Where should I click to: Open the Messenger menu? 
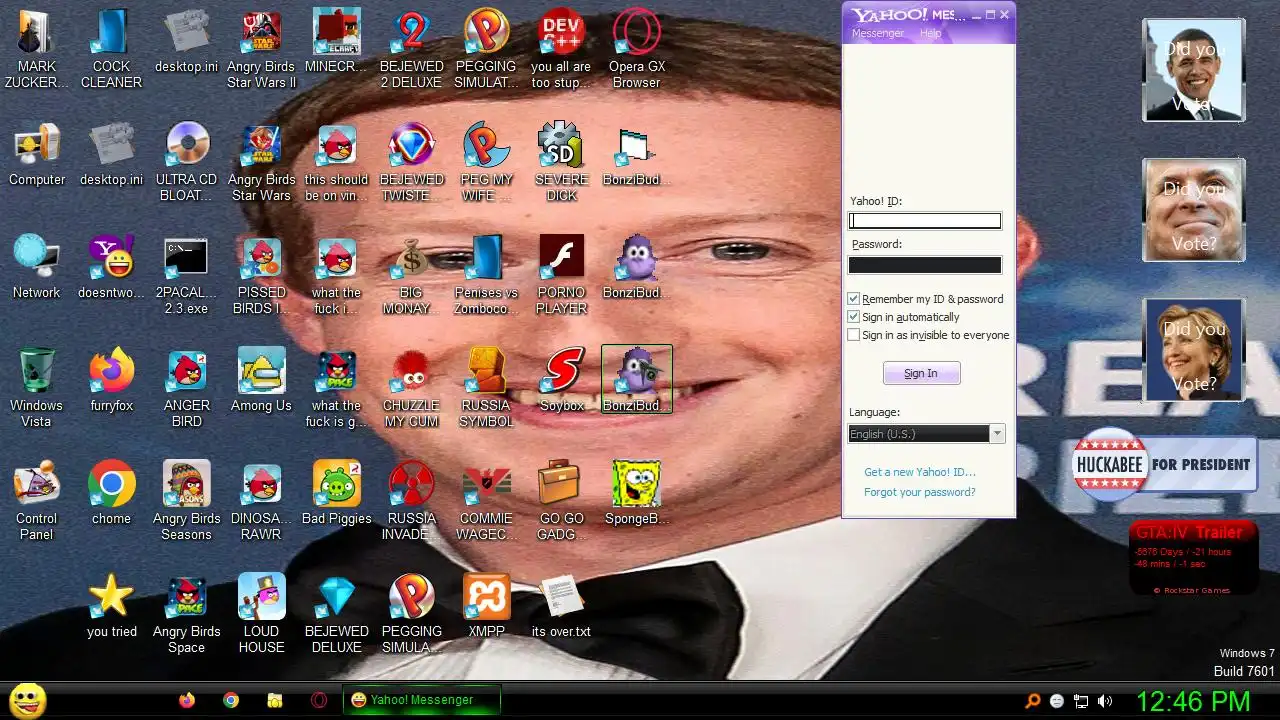(877, 33)
